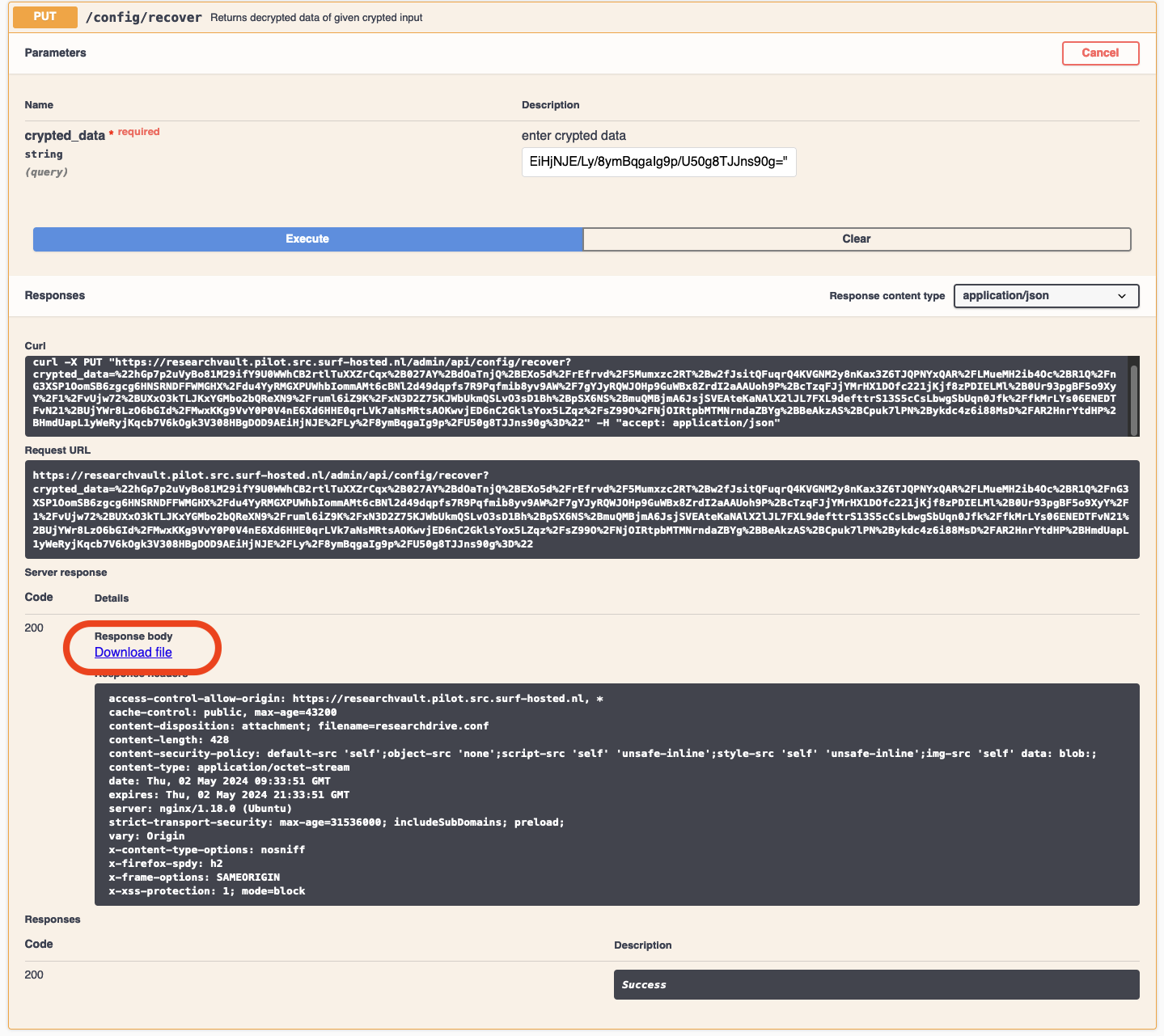Click the x-firefox-spdy: h2 line
Screen dimensions: 1164x1036
click(165, 864)
